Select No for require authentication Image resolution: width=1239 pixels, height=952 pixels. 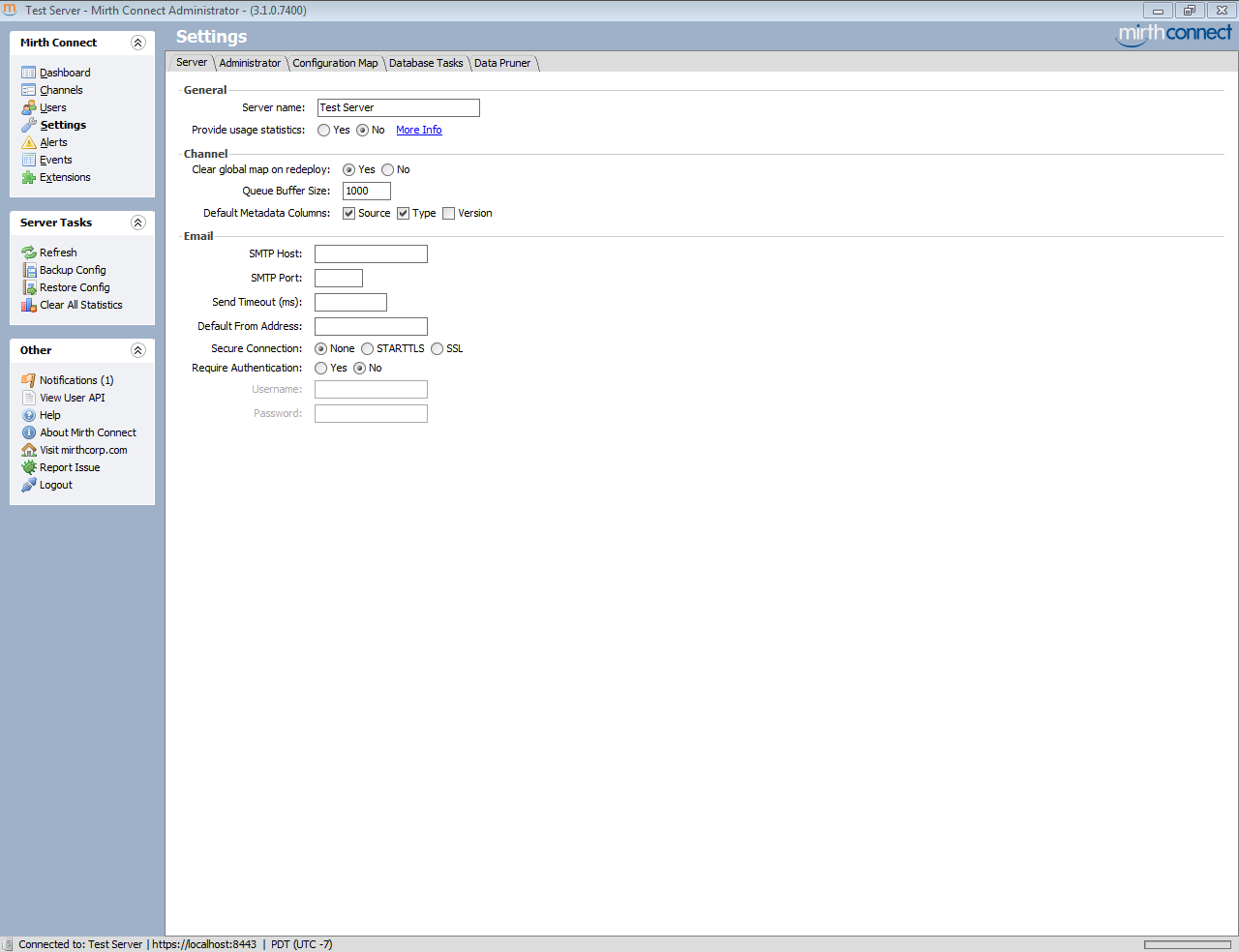pyautogui.click(x=359, y=369)
